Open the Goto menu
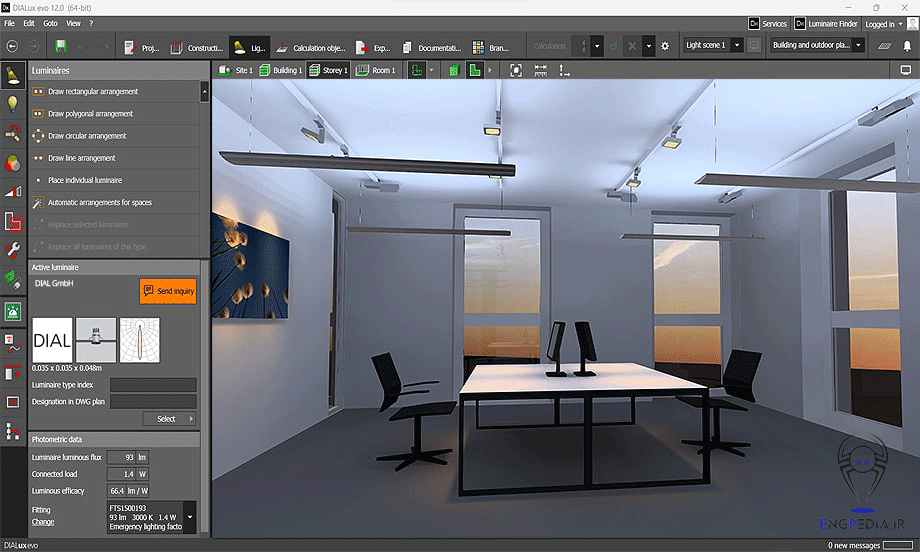The width and height of the screenshot is (920, 552). [50, 23]
